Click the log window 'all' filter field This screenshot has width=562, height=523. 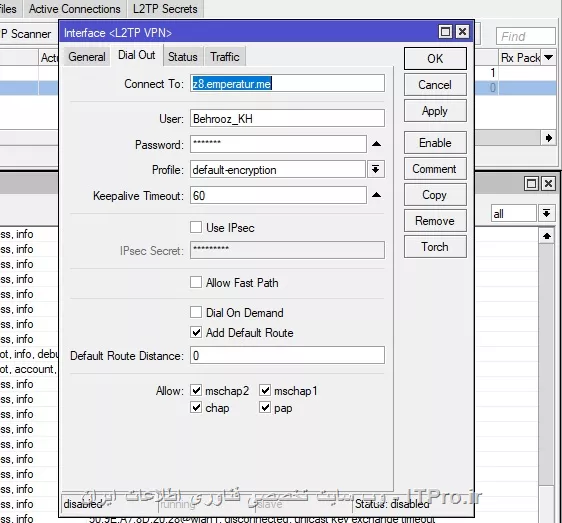pyautogui.click(x=514, y=213)
